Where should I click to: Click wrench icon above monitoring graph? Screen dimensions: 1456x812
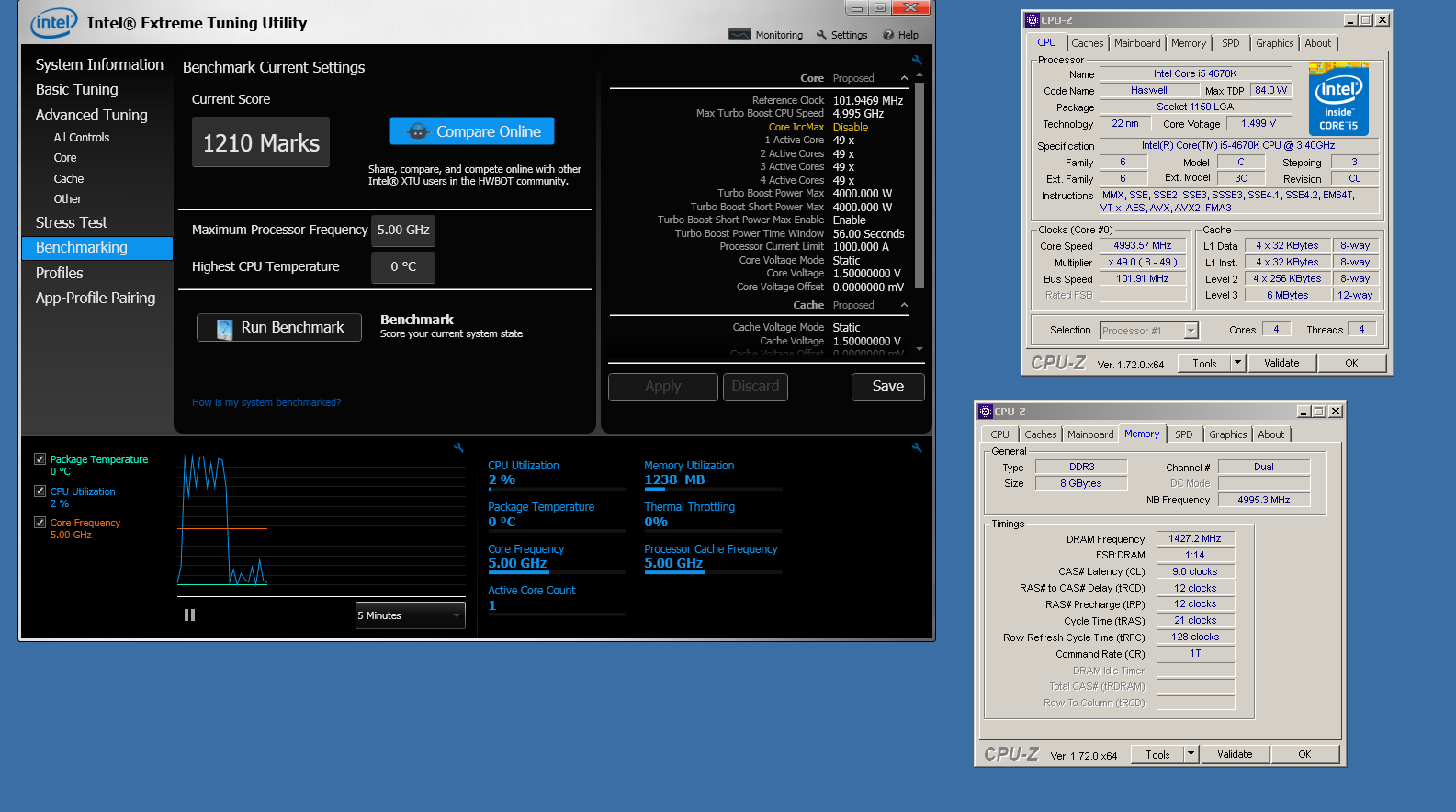(x=458, y=447)
